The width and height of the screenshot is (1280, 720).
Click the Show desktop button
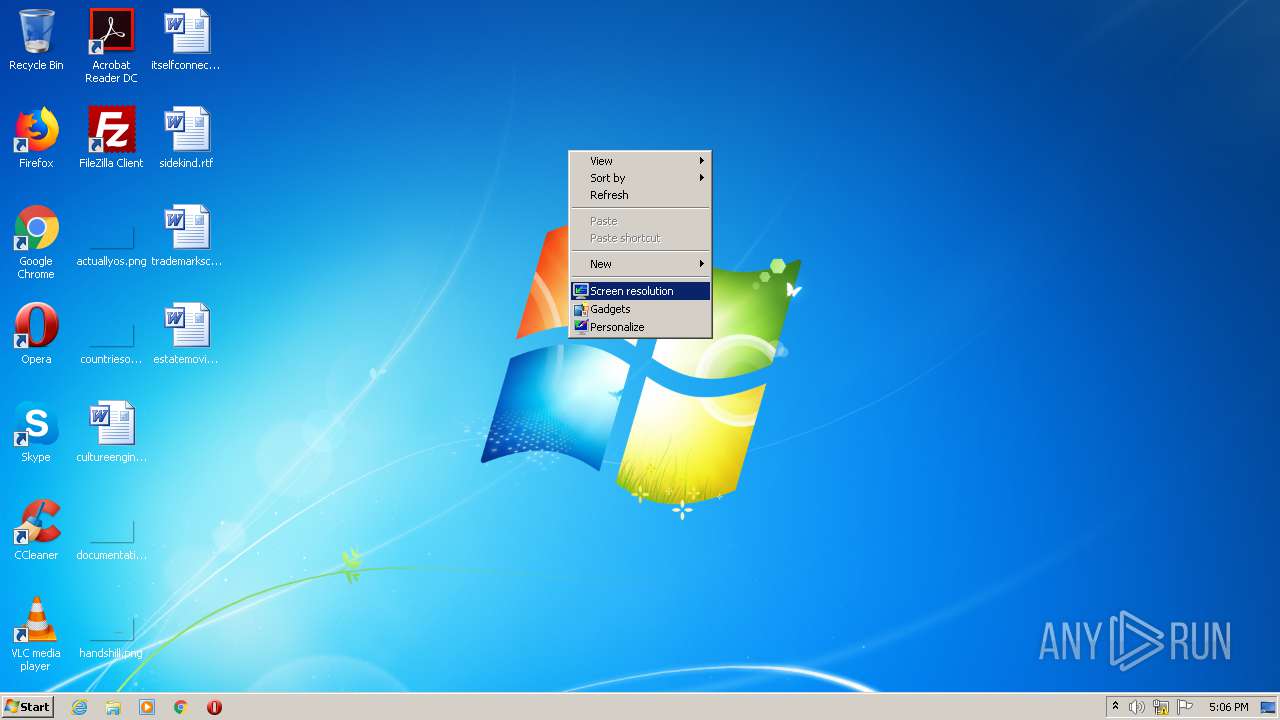(x=1268, y=707)
